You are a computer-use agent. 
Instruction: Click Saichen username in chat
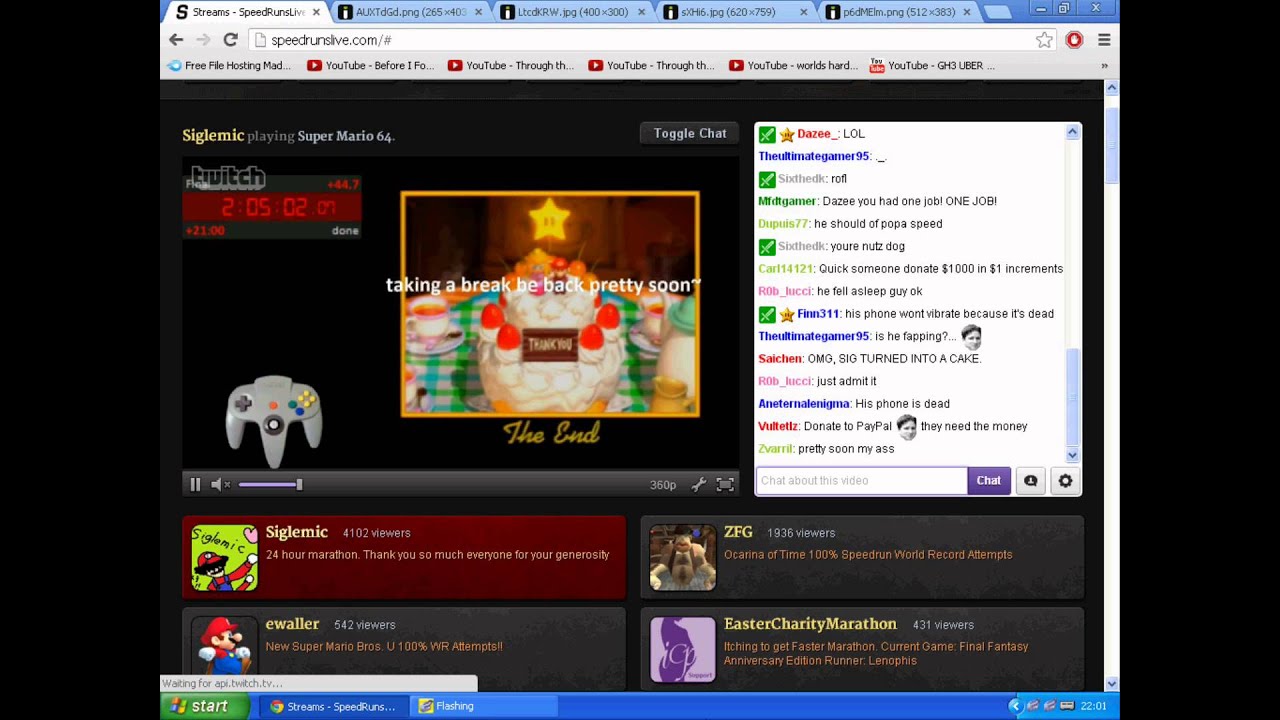point(780,358)
